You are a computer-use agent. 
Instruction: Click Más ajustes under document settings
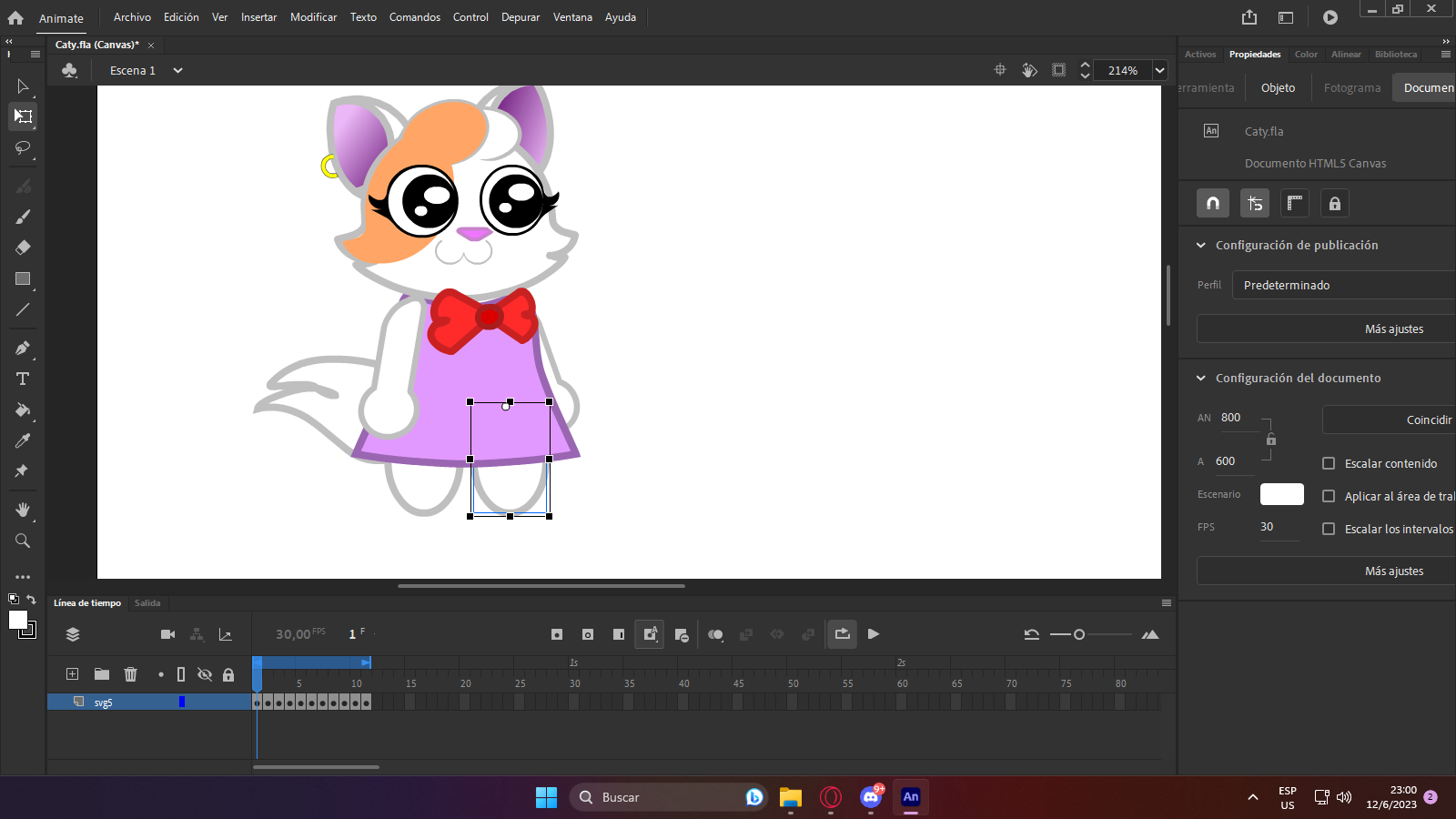point(1327,571)
